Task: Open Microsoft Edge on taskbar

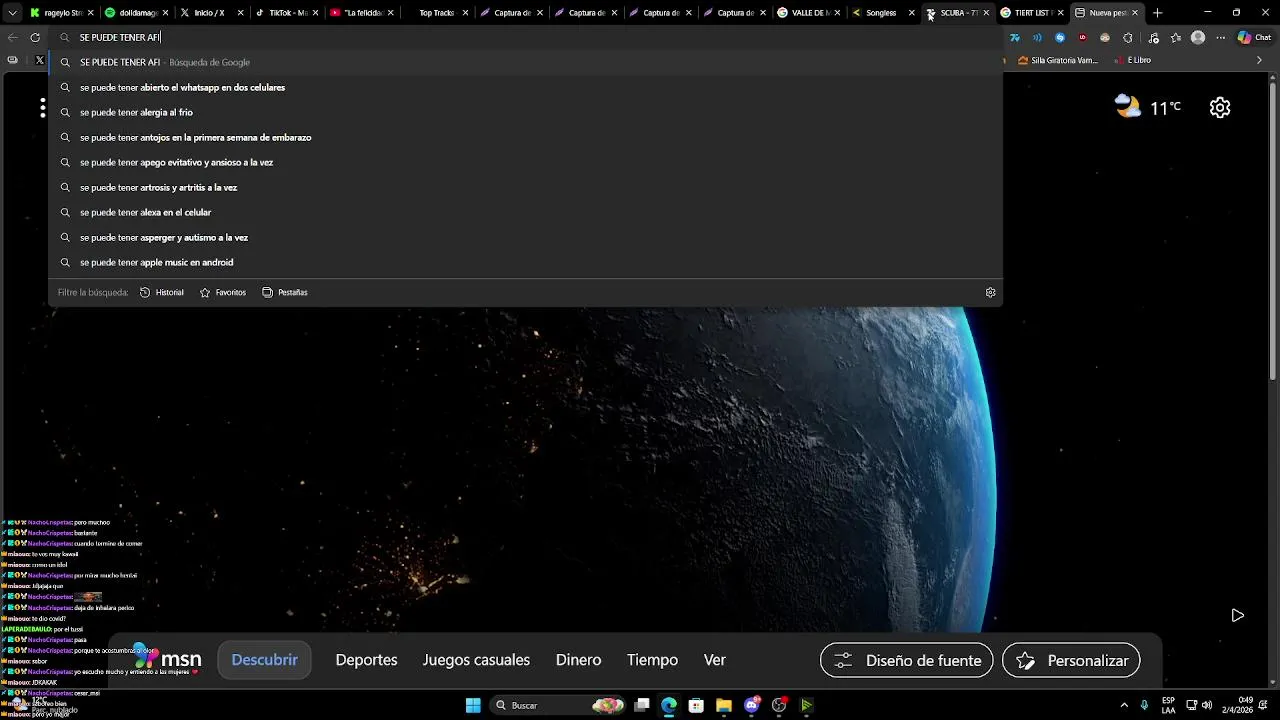Action: (x=669, y=705)
